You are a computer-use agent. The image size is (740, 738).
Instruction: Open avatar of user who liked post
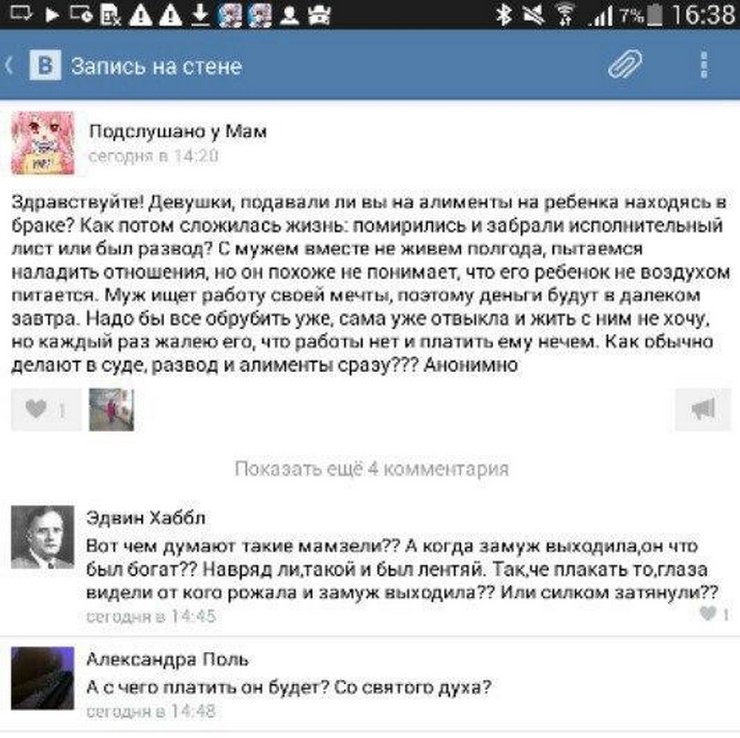point(111,410)
